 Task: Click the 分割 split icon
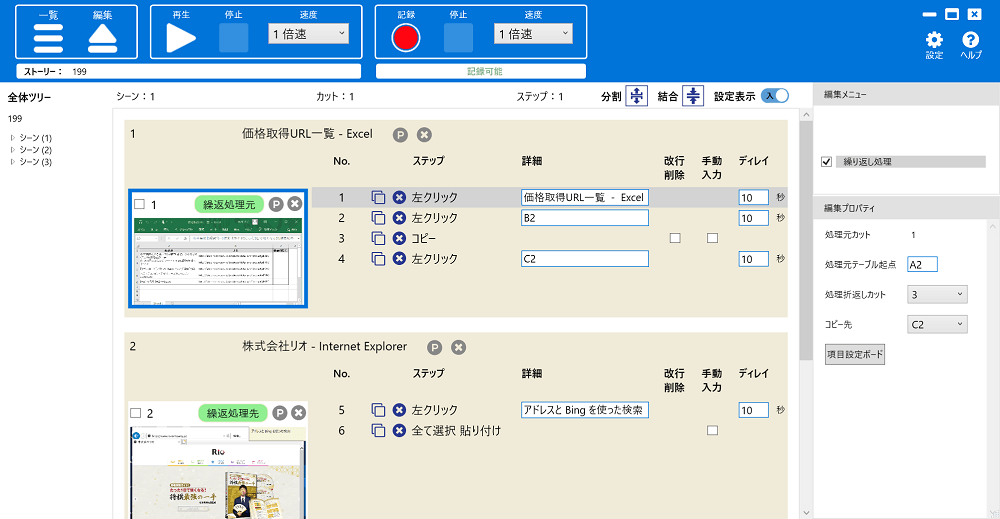(x=637, y=96)
